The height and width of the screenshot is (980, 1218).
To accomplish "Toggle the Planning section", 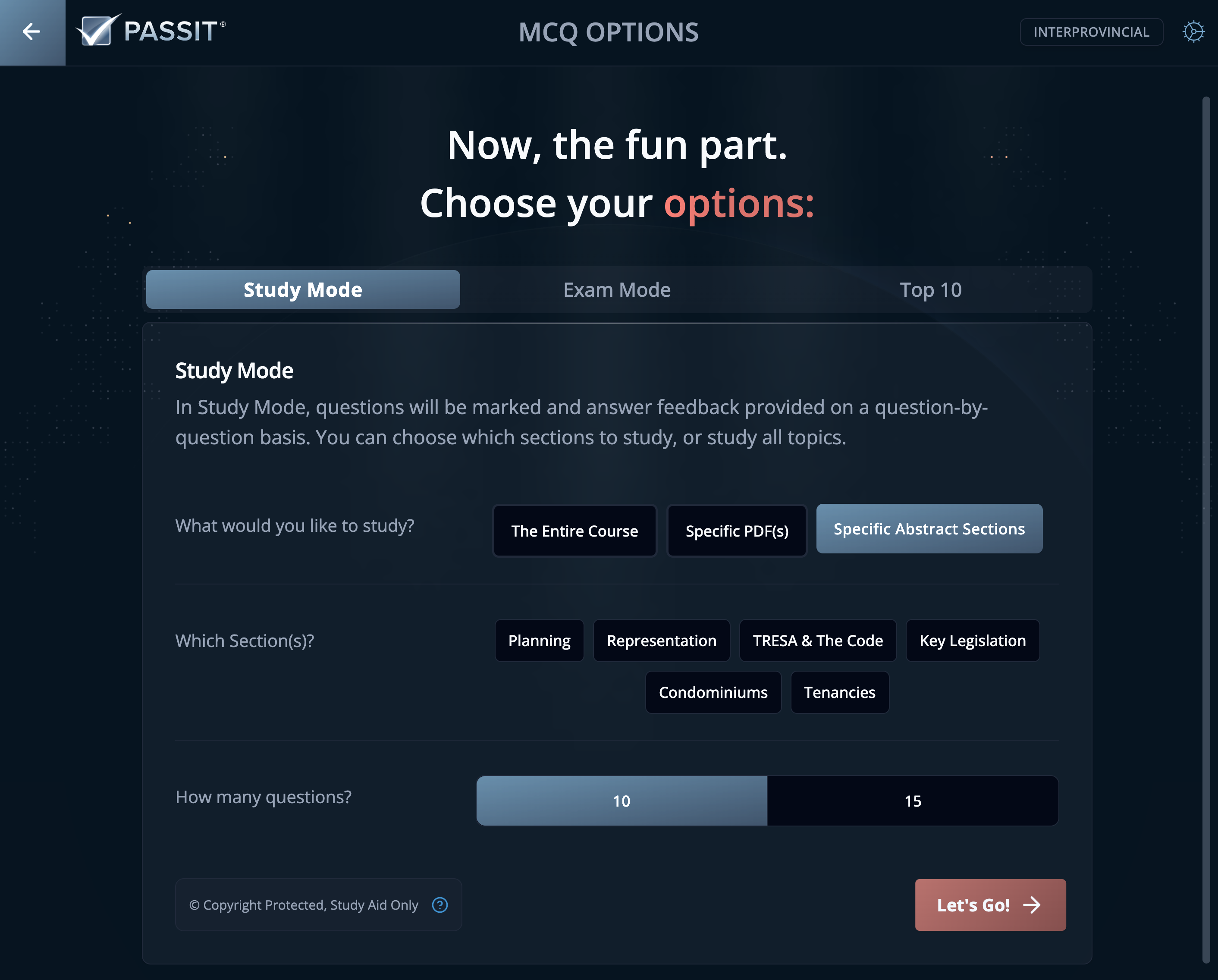I will click(539, 641).
